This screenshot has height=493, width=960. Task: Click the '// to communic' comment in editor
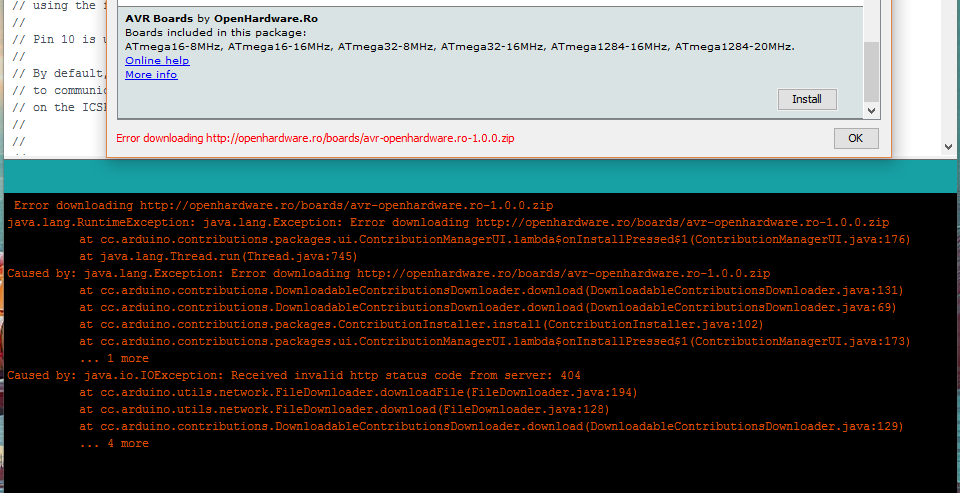pos(59,91)
